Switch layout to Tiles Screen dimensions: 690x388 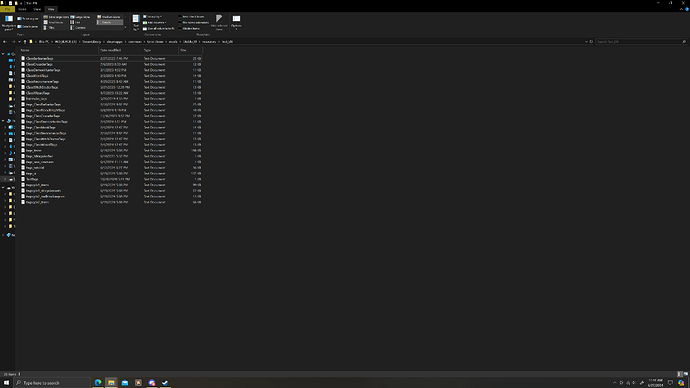coord(49,28)
